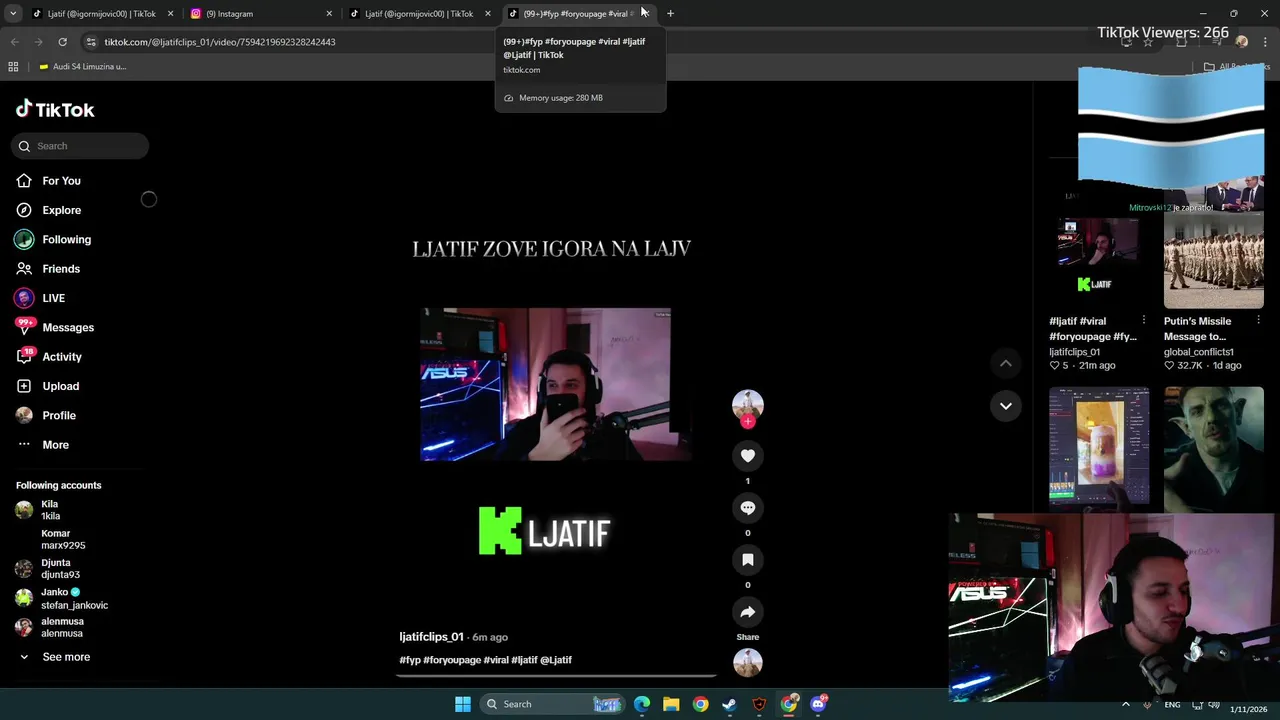1280x720 pixels.
Task: Click the TikTok search field
Action: [x=80, y=146]
